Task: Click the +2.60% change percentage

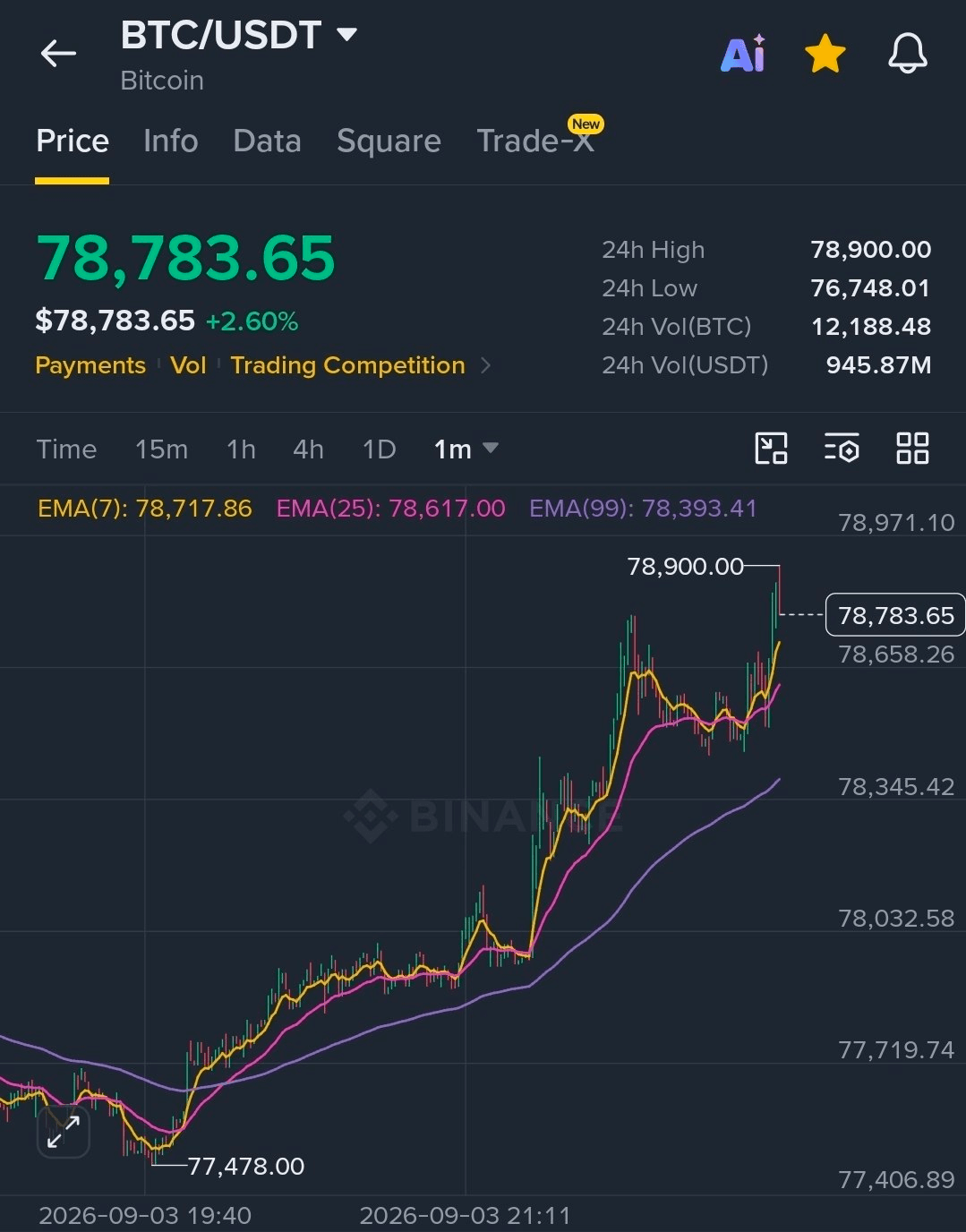Action: (252, 321)
